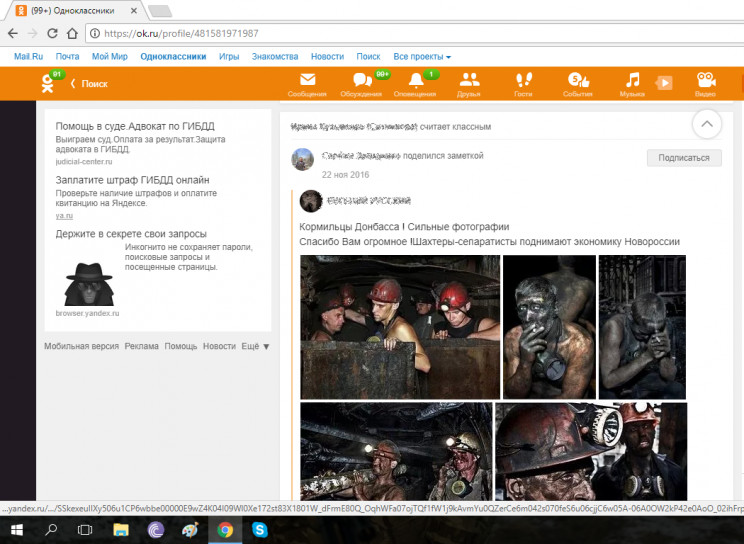Open Знакомства link

(275, 56)
